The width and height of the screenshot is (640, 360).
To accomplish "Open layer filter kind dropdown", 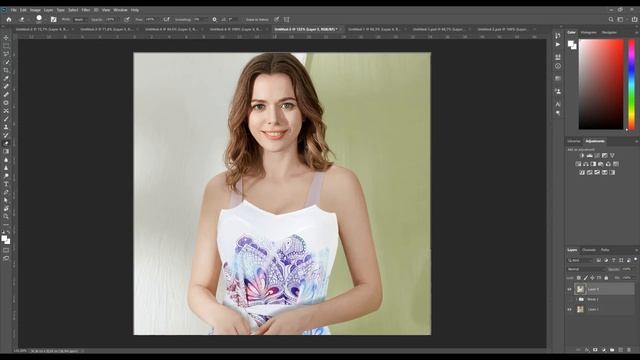I will tap(580, 260).
